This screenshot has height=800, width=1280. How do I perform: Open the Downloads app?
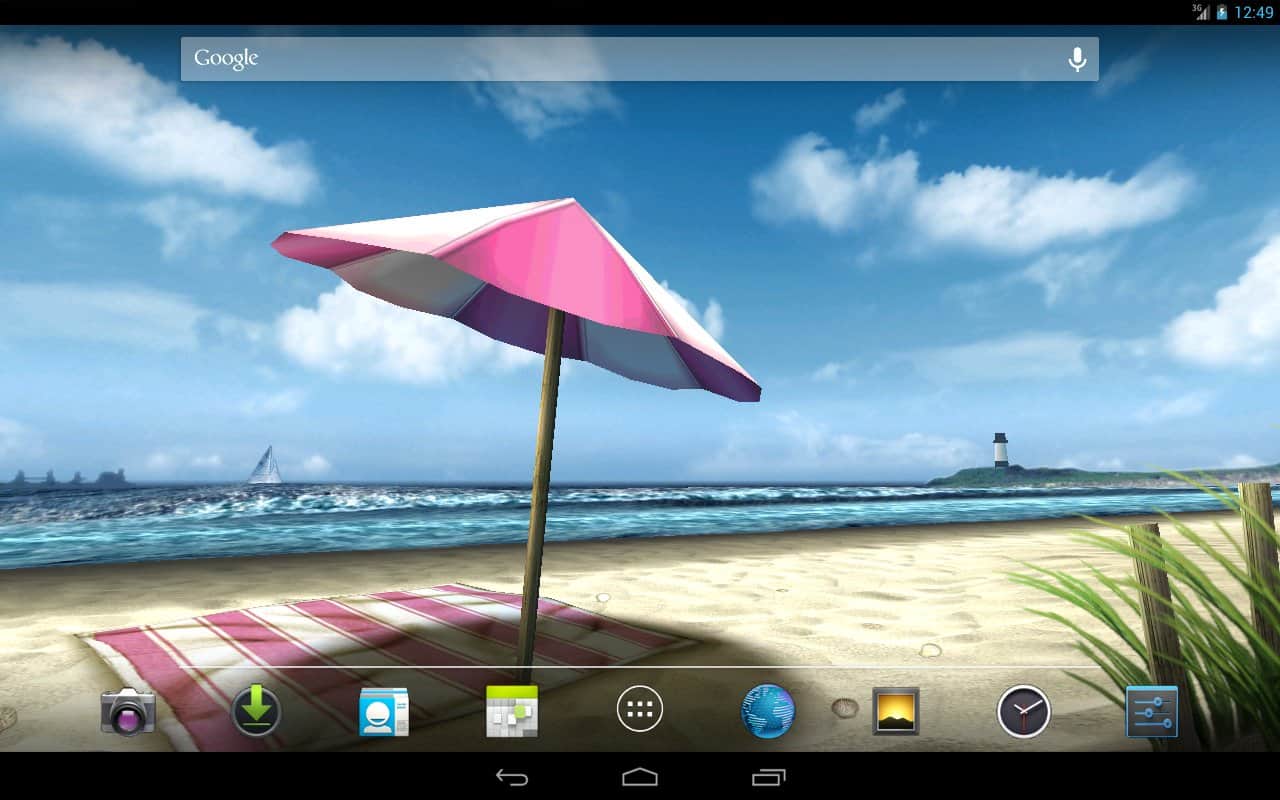256,712
